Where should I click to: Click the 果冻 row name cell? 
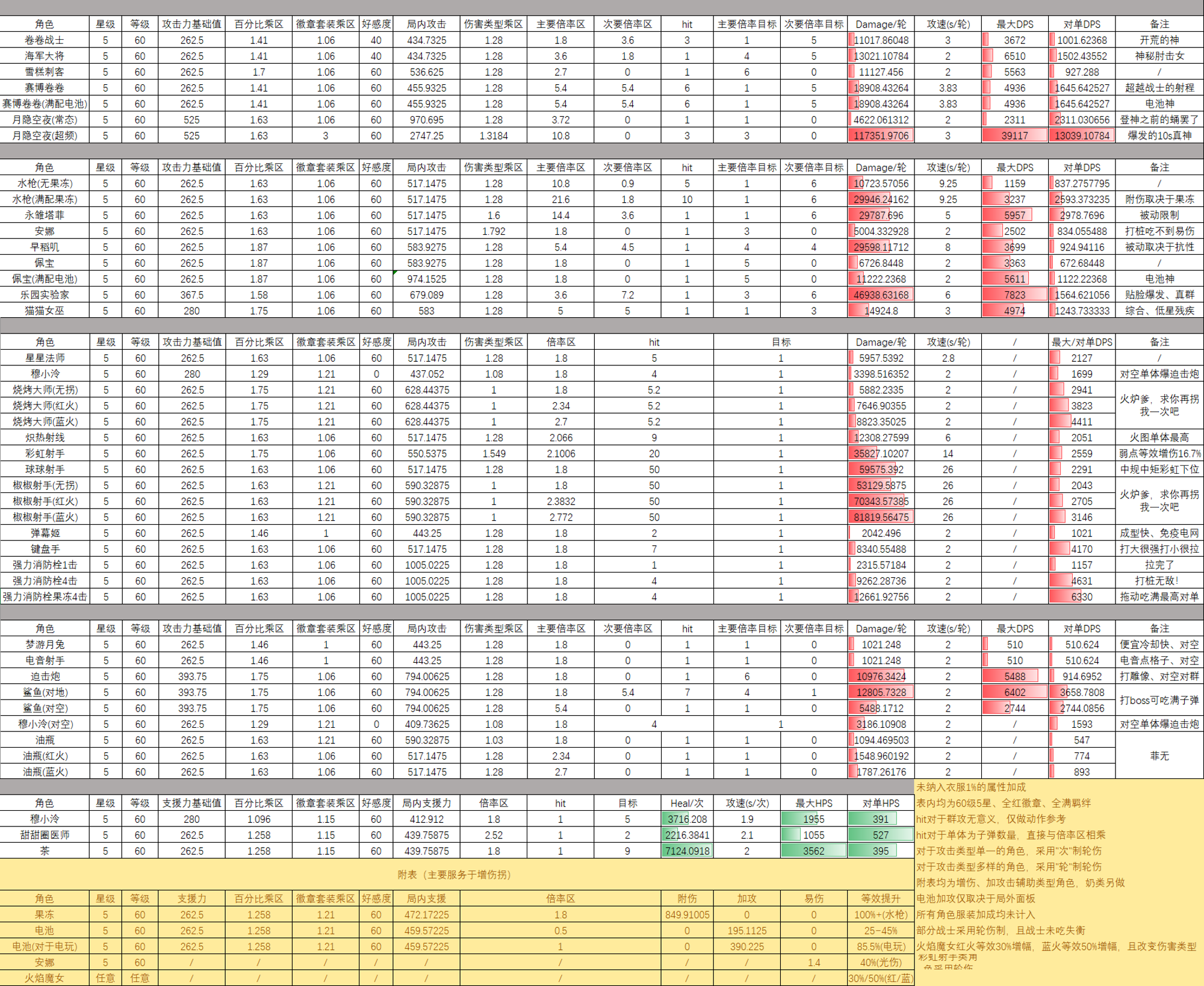tap(45, 914)
